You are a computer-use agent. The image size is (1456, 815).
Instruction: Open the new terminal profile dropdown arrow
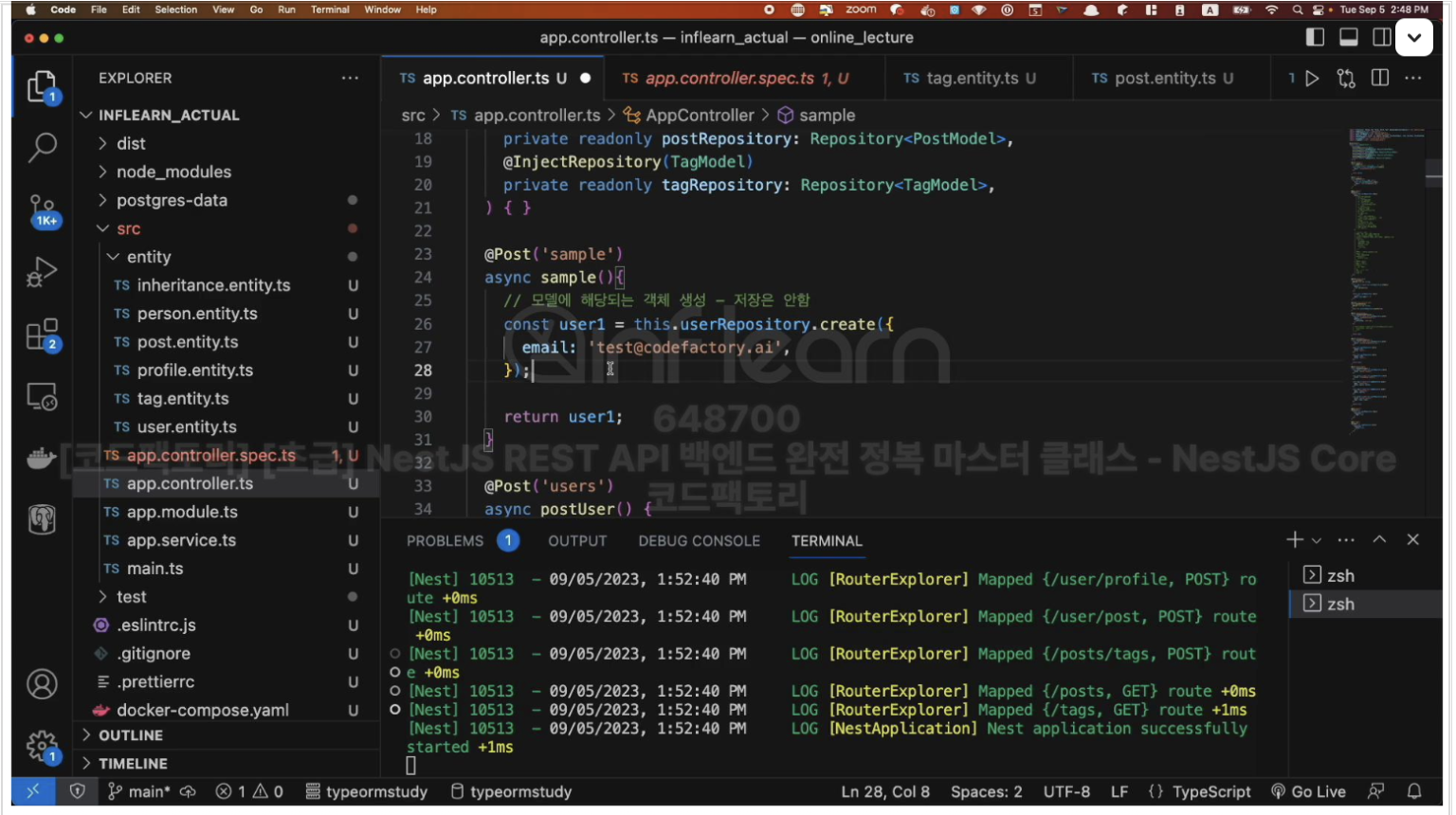point(1317,541)
